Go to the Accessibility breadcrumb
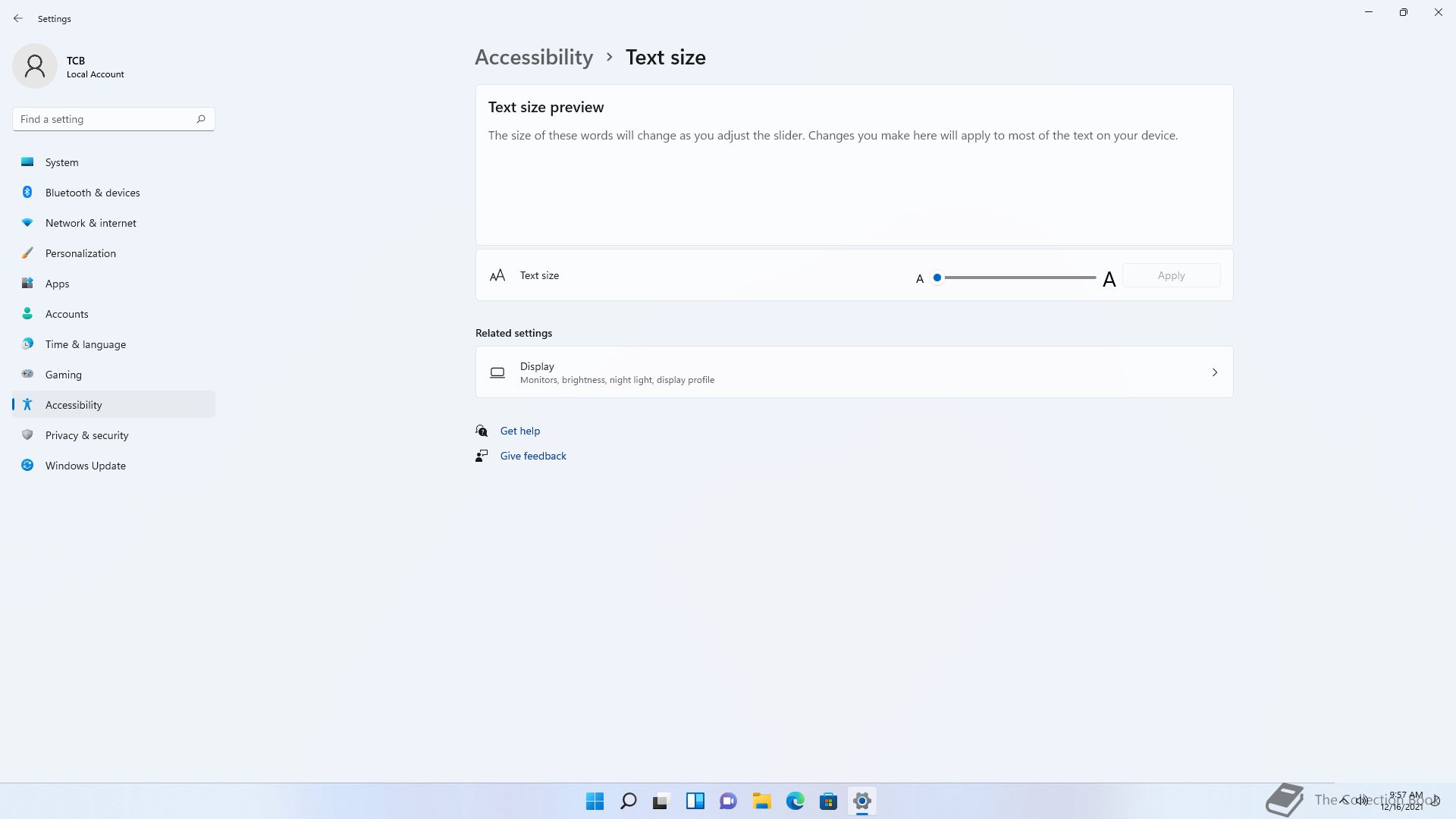Viewport: 1456px width, 819px height. click(534, 58)
